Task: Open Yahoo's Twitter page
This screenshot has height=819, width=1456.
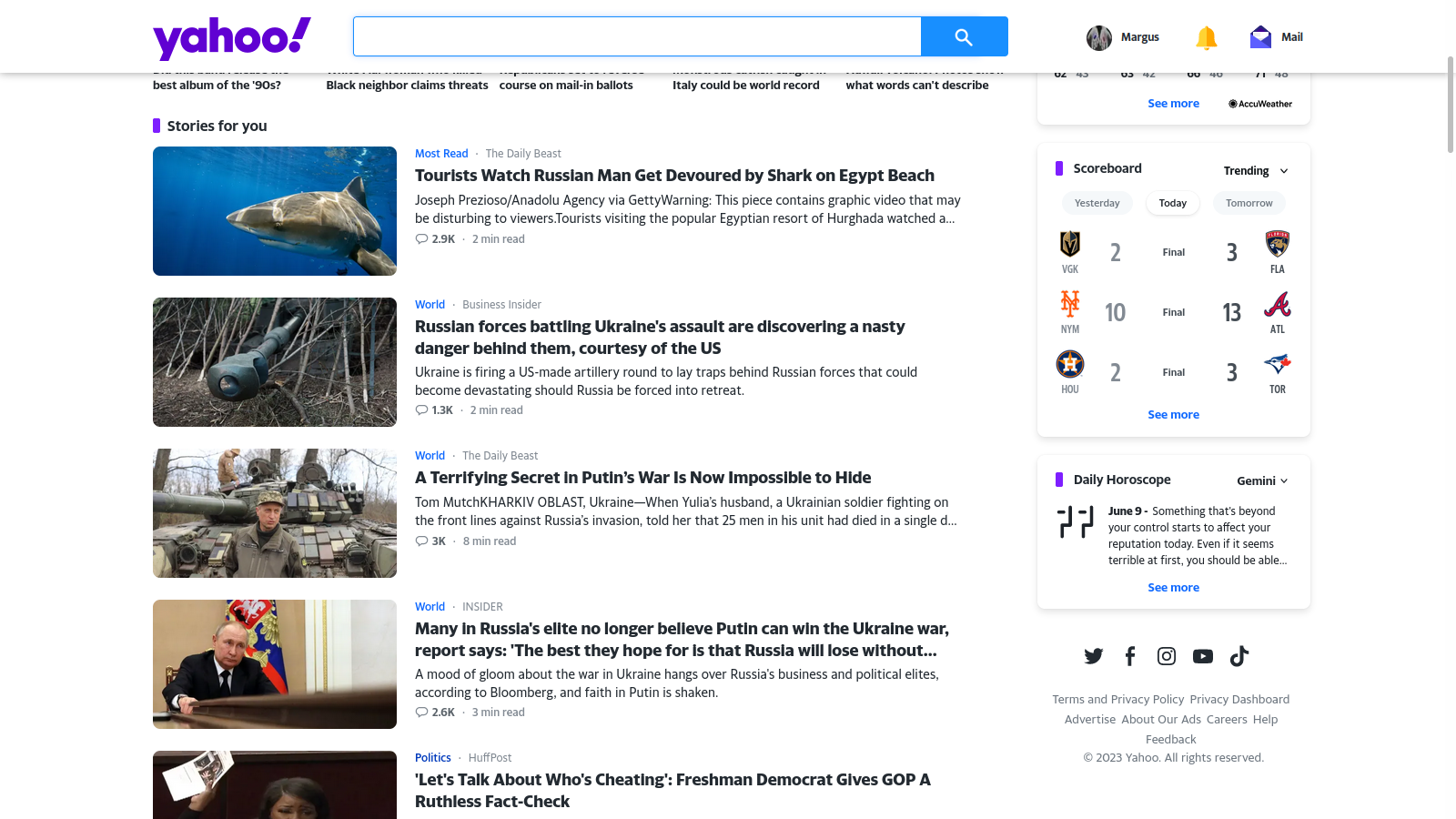Action: (x=1094, y=656)
